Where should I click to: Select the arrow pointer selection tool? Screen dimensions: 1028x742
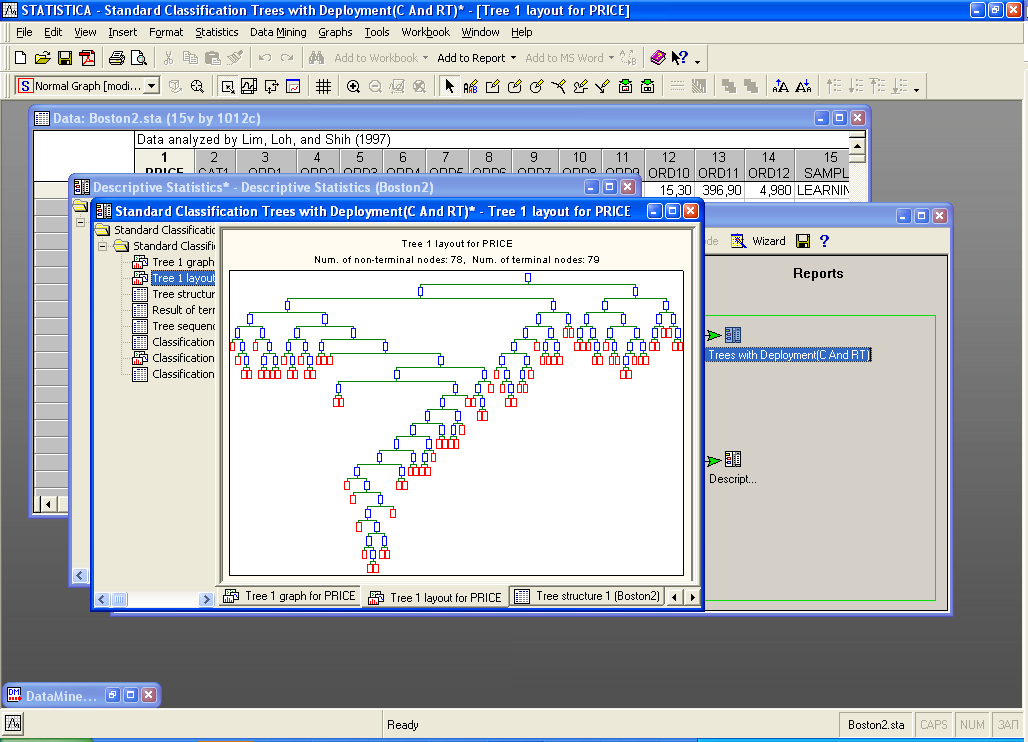pyautogui.click(x=449, y=87)
